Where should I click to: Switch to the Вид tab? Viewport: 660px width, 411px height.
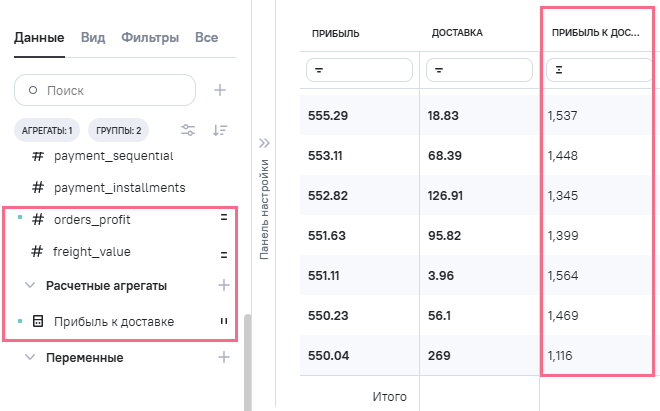(x=92, y=38)
